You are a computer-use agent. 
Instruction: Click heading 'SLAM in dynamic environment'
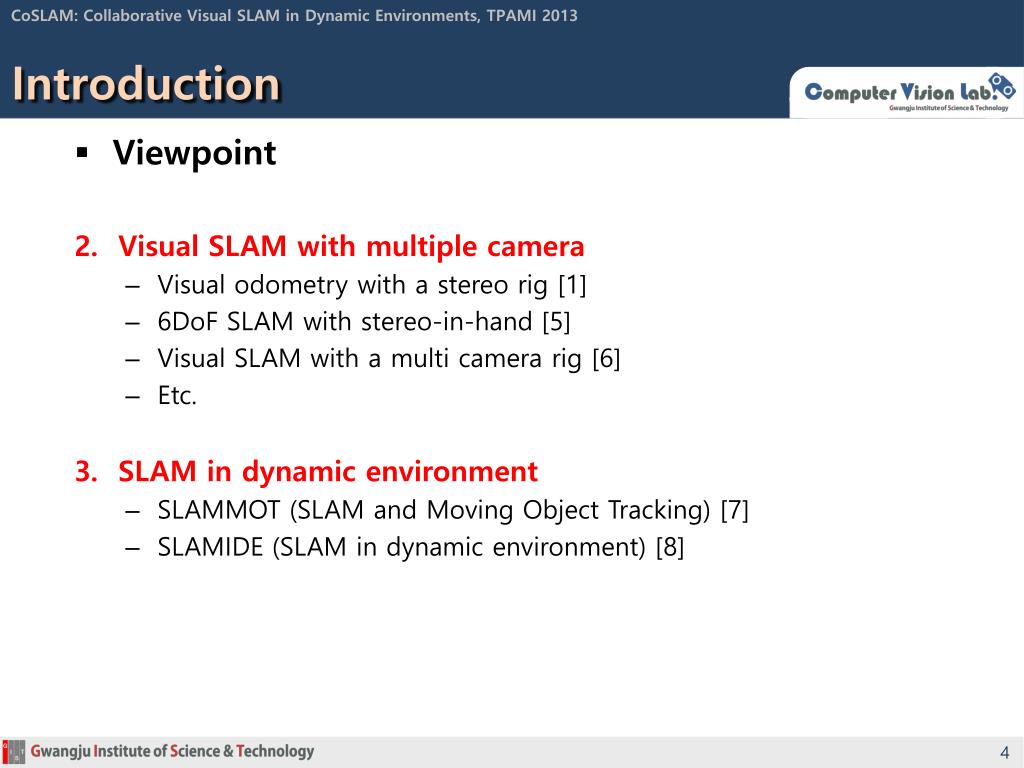[x=327, y=472]
